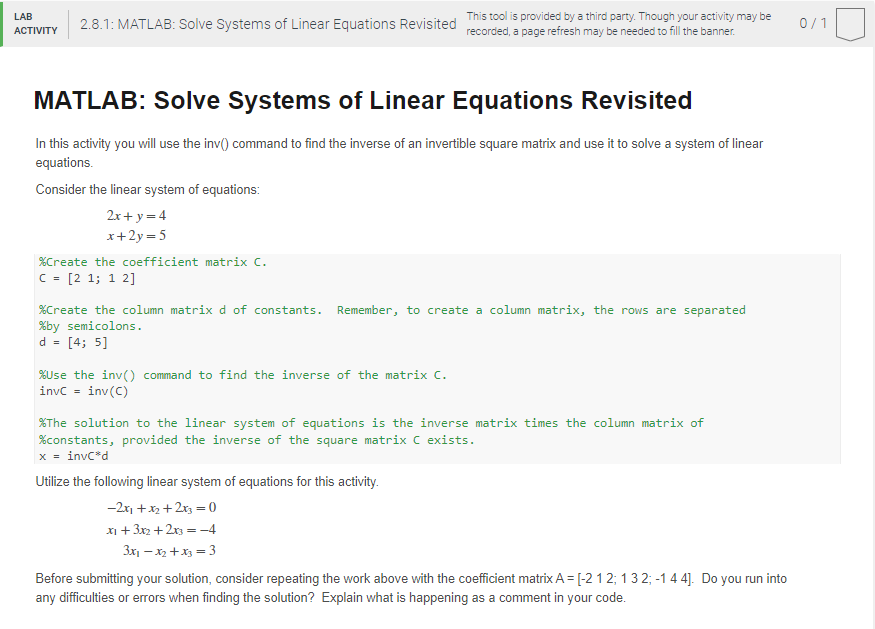Click the equation x + 2y = 5
Screen dimensions: 875x629
[136, 235]
